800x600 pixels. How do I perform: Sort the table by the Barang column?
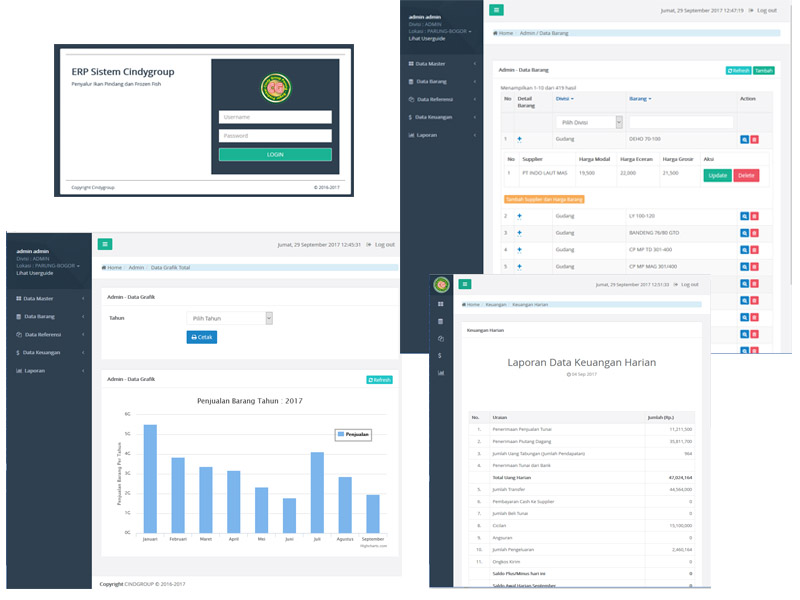click(x=639, y=99)
